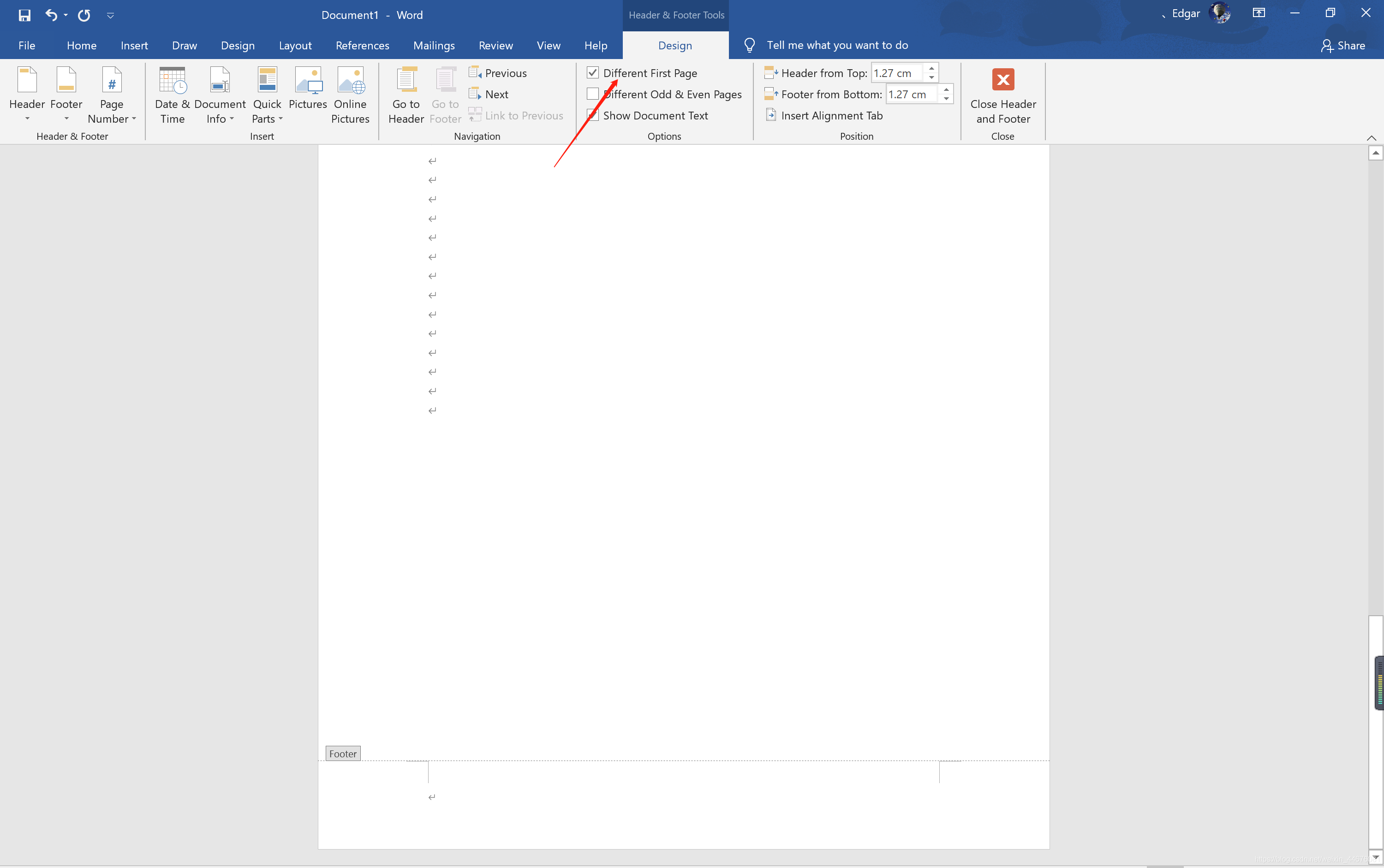Jump to the Next header or footer section

click(495, 94)
